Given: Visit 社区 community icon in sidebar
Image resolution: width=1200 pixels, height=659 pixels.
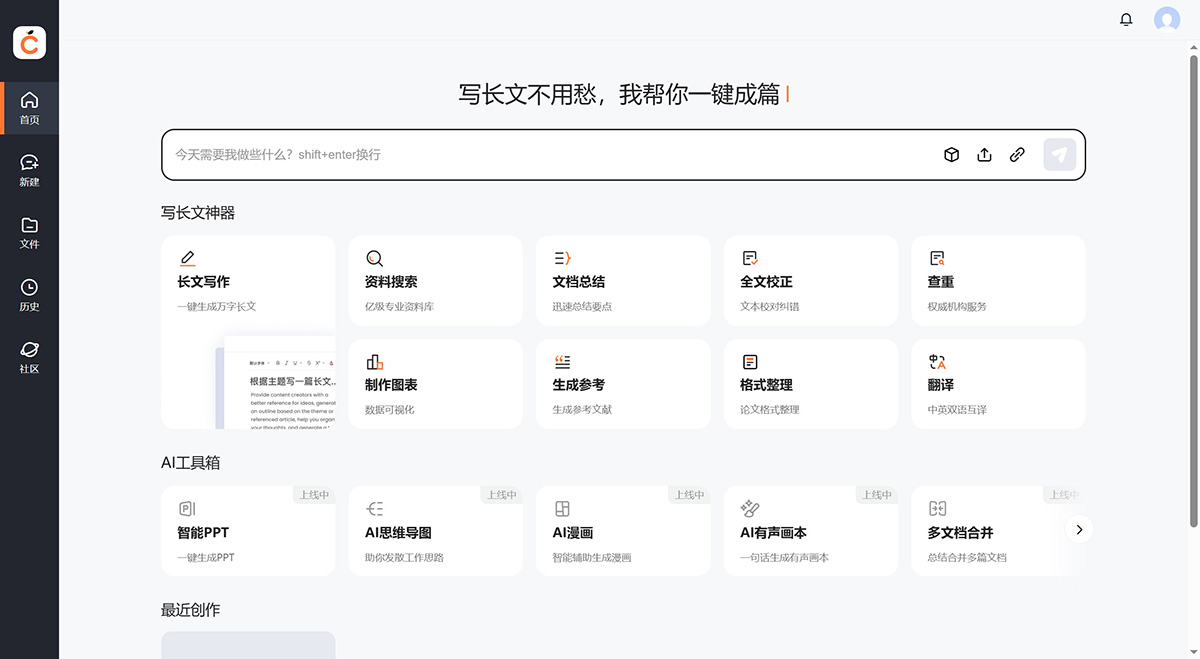Looking at the screenshot, I should pos(29,357).
